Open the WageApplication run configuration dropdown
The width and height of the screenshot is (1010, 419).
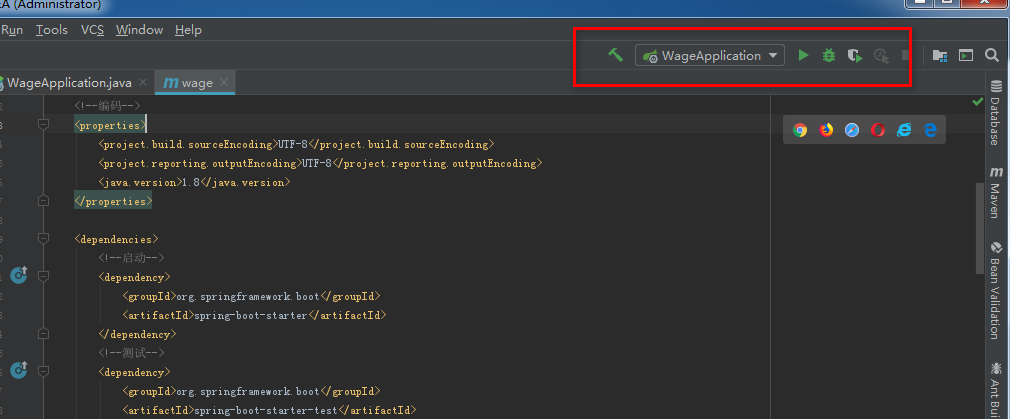point(710,55)
